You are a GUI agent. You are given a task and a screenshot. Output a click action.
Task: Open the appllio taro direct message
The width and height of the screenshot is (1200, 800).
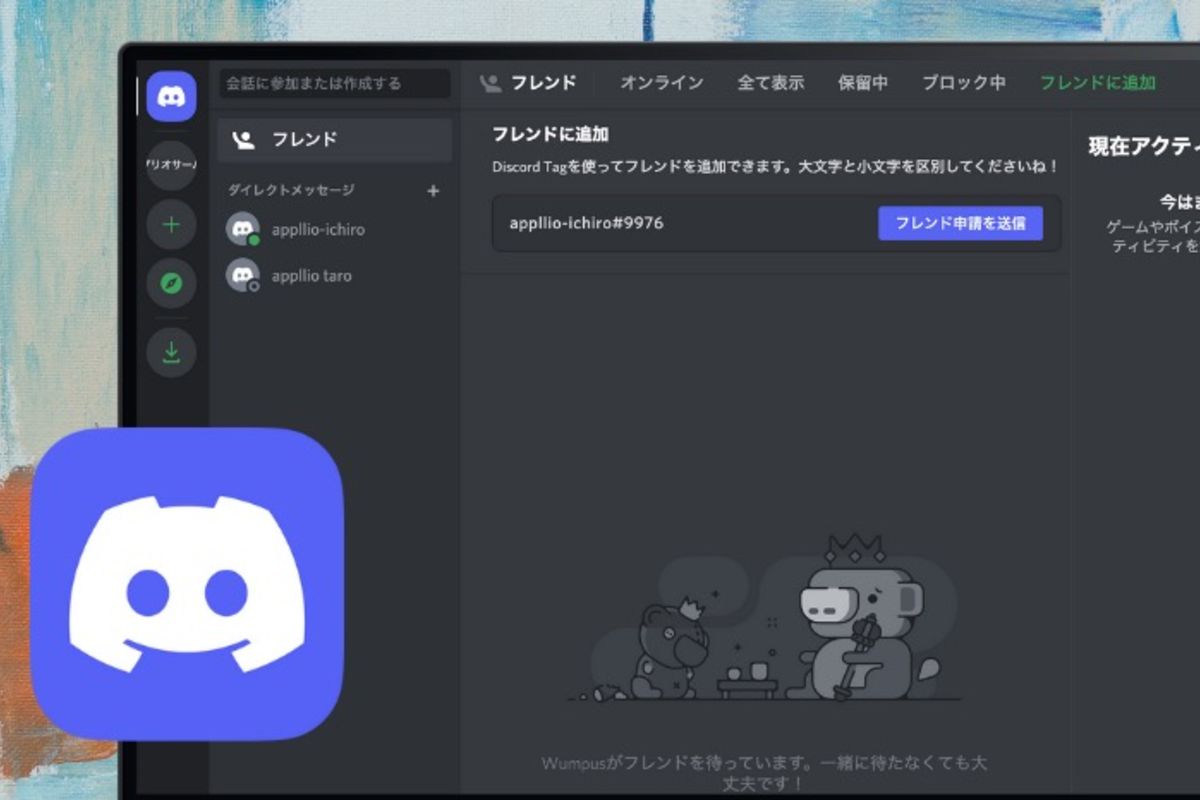point(335,275)
